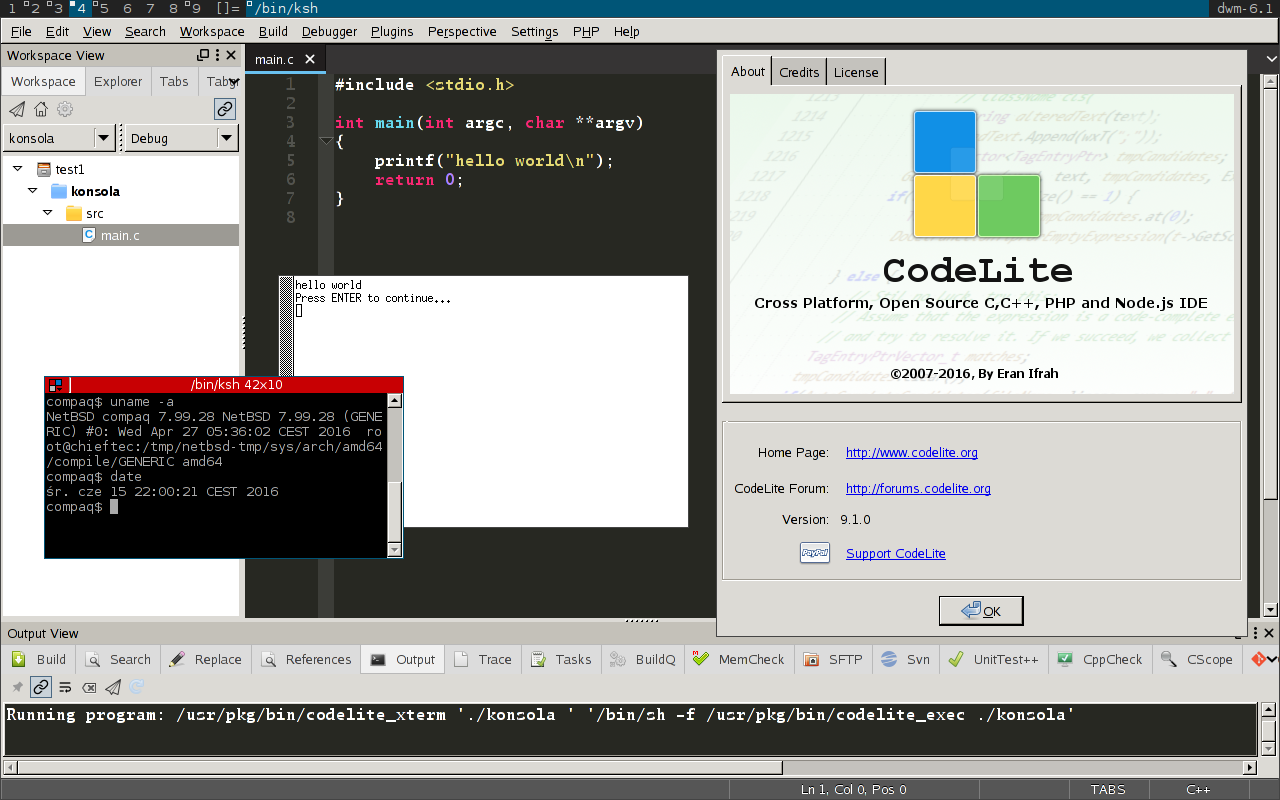Viewport: 1280px width, 800px height.
Task: Close the main.c editor tab
Action: pos(310,59)
